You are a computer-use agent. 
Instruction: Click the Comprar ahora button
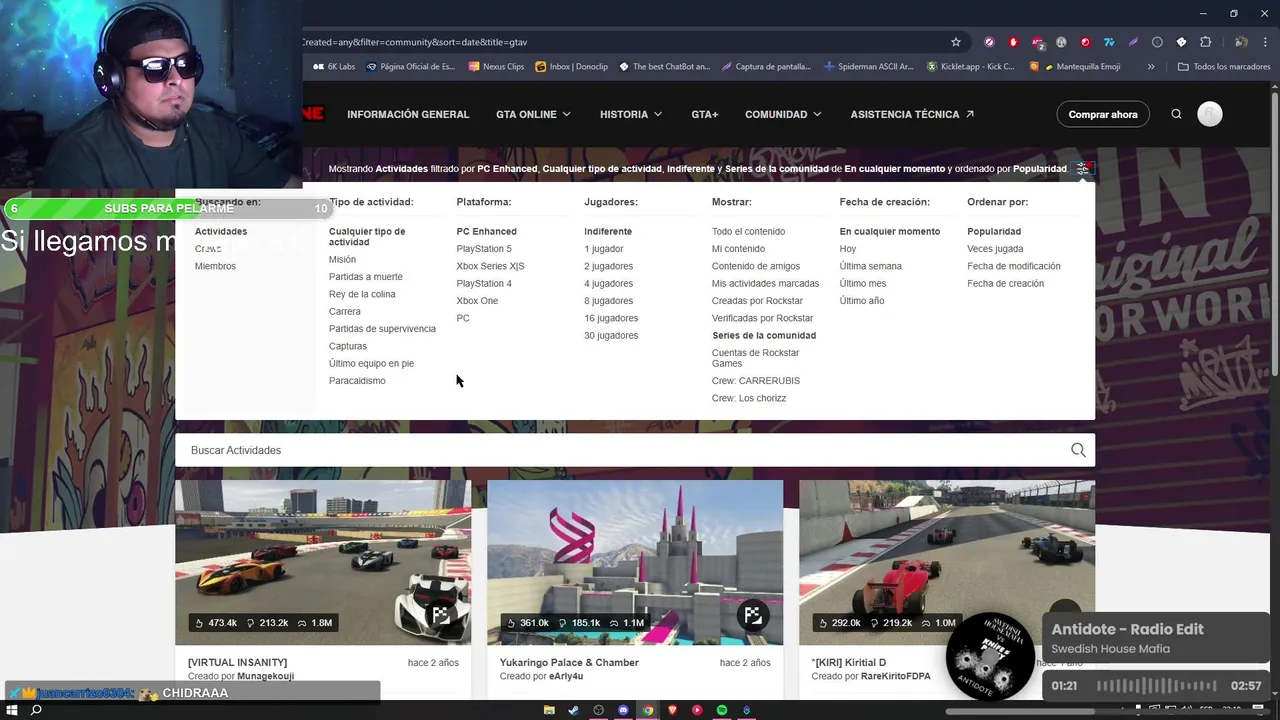(1103, 114)
